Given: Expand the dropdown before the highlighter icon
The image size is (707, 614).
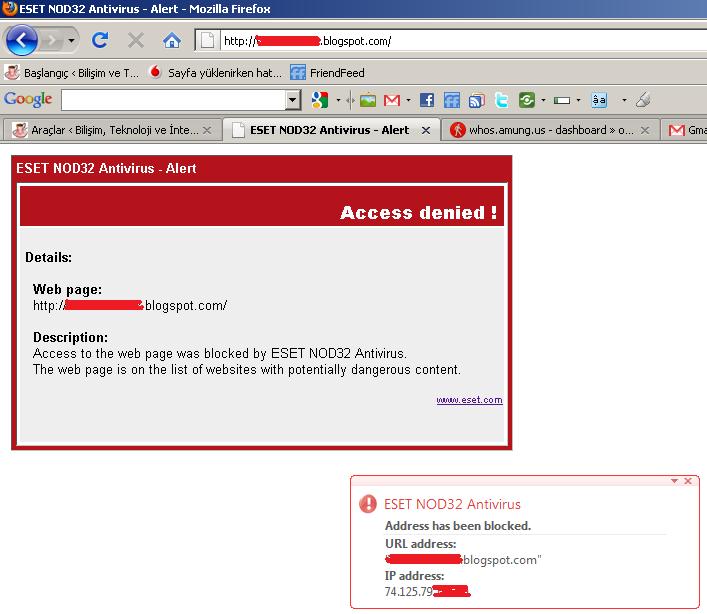Looking at the screenshot, I should click(x=624, y=100).
